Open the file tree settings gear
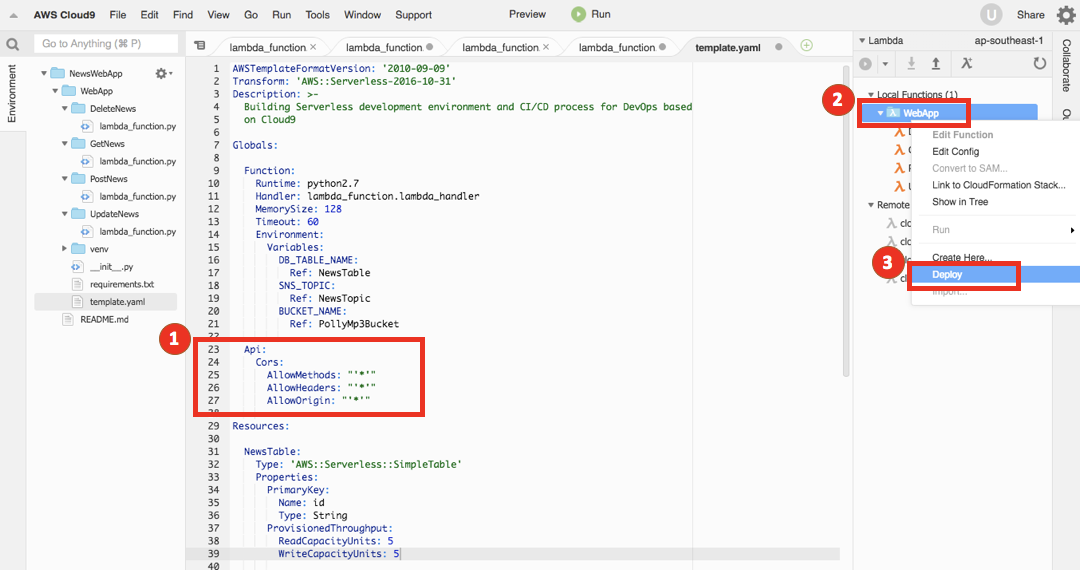Viewport: 1080px width, 570px height. pyautogui.click(x=163, y=73)
